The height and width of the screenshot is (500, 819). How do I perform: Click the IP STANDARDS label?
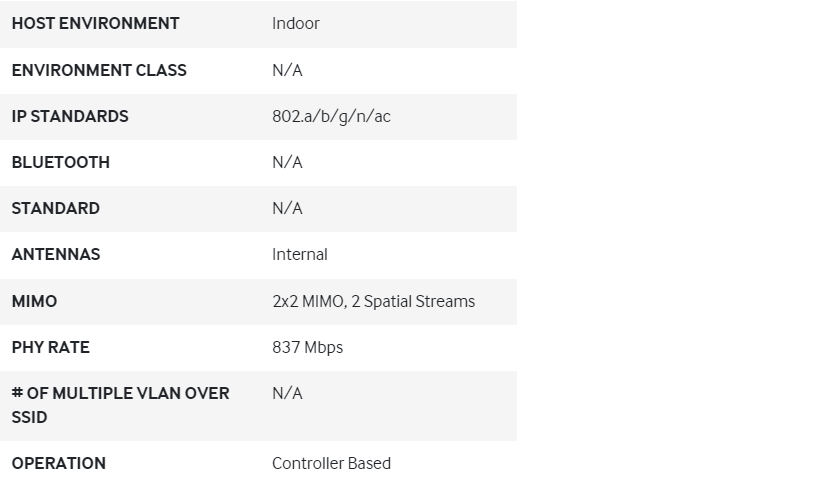70,116
